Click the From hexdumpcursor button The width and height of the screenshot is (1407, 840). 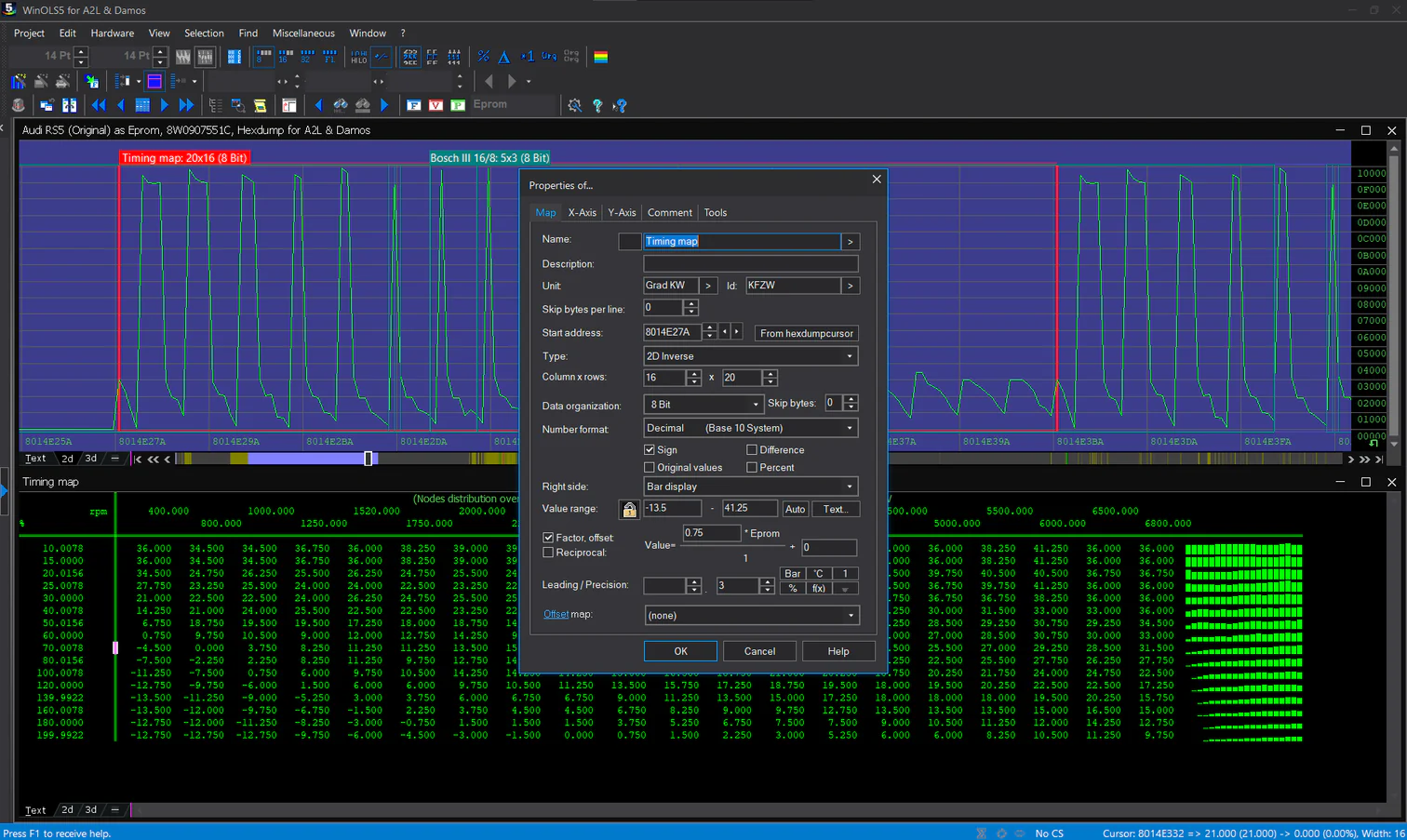[806, 333]
